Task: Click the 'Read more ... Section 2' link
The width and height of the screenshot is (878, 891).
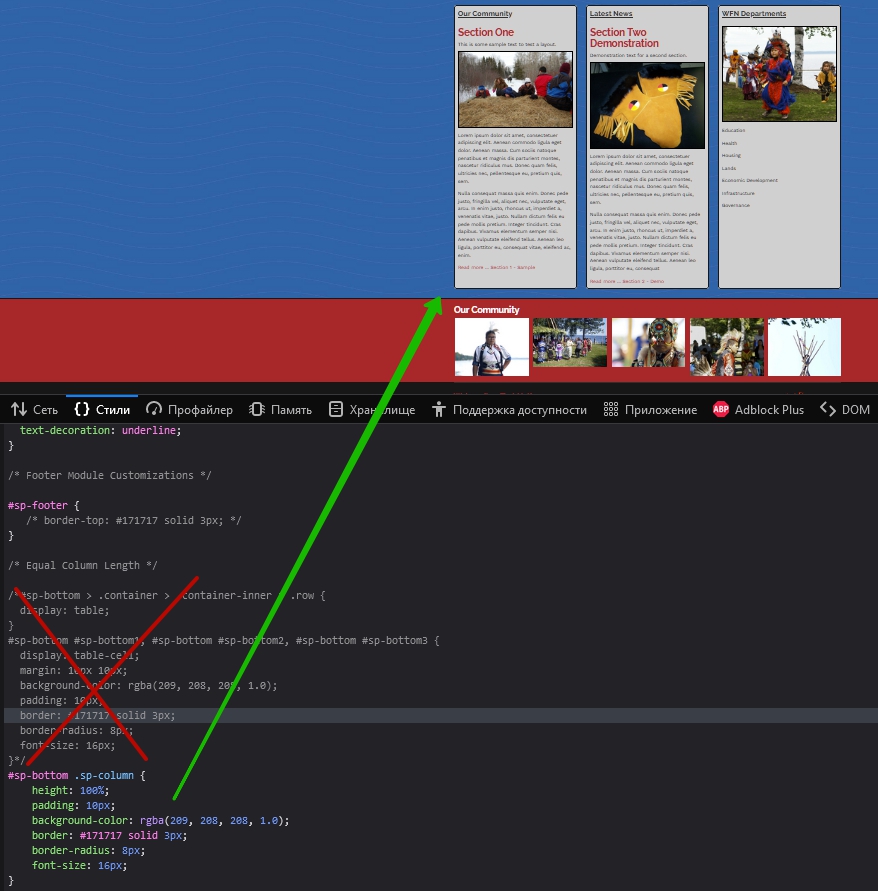Action: [626, 281]
